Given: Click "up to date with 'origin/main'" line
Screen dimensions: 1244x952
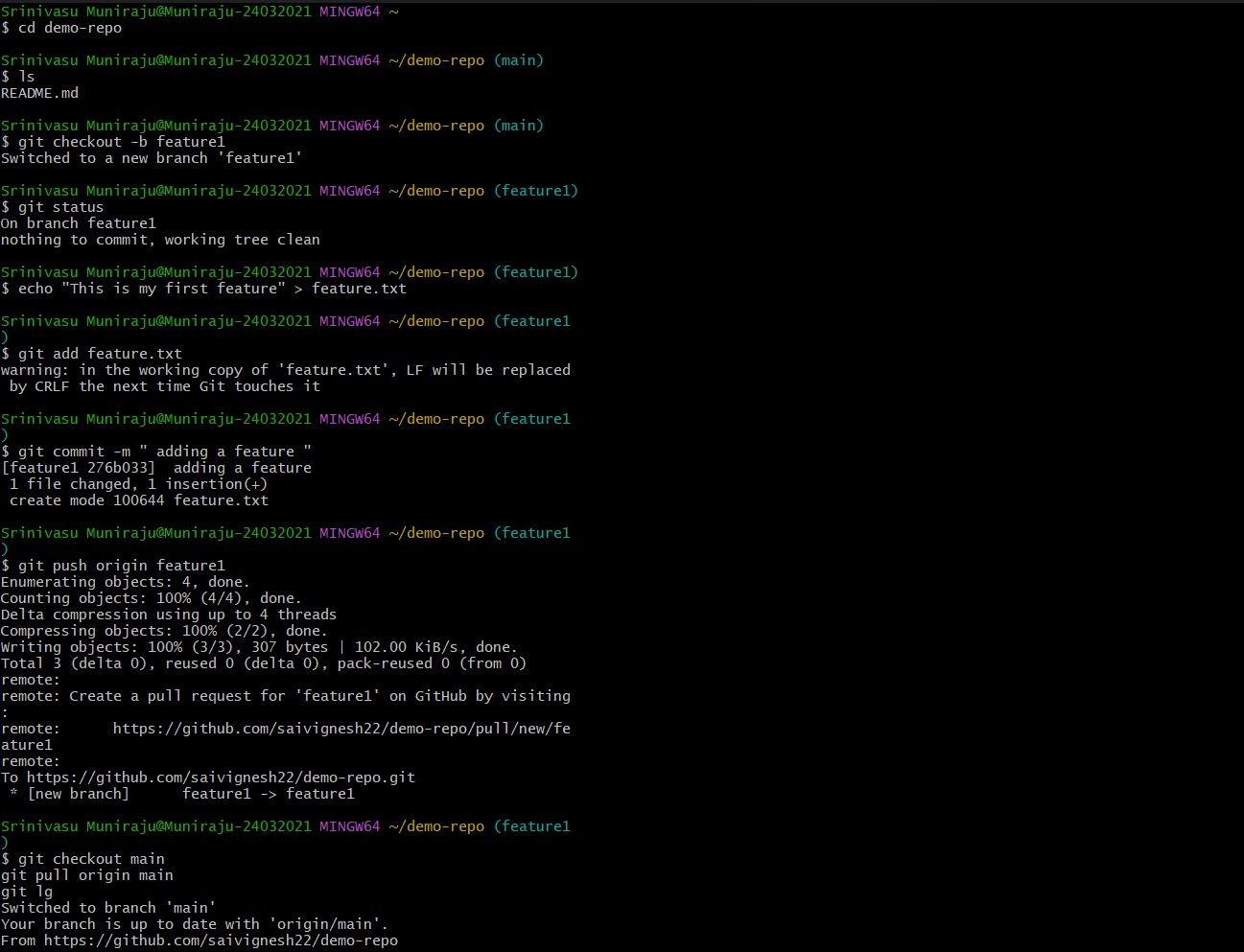Looking at the screenshot, I should (195, 924).
